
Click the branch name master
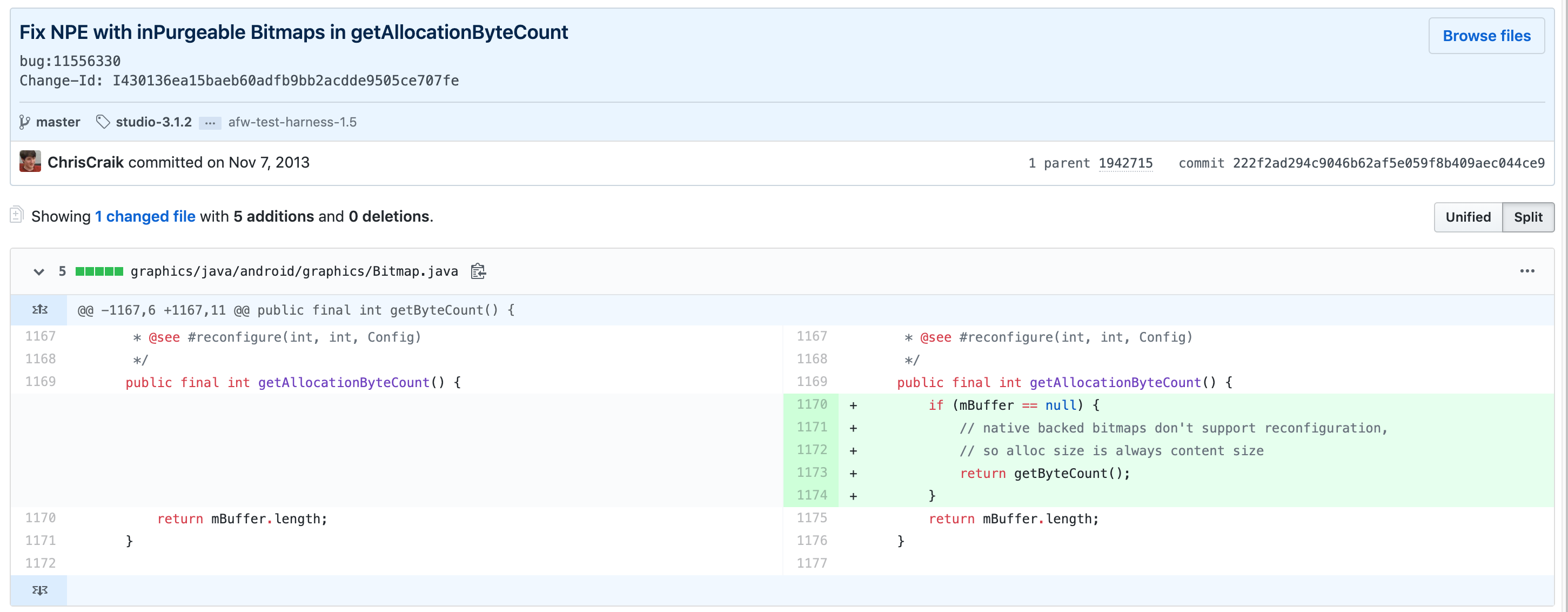(58, 122)
